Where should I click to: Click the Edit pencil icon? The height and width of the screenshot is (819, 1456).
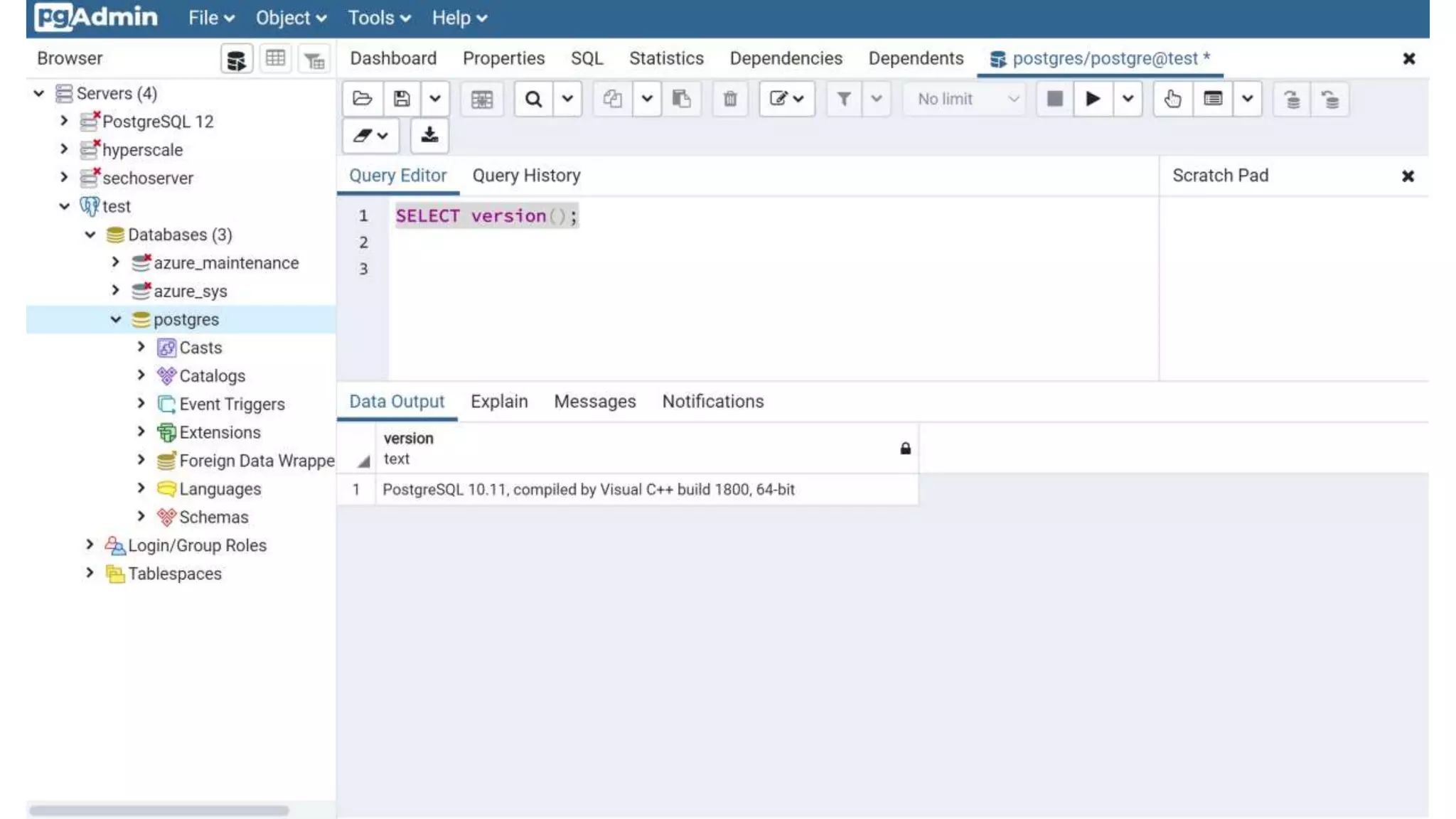click(x=786, y=99)
